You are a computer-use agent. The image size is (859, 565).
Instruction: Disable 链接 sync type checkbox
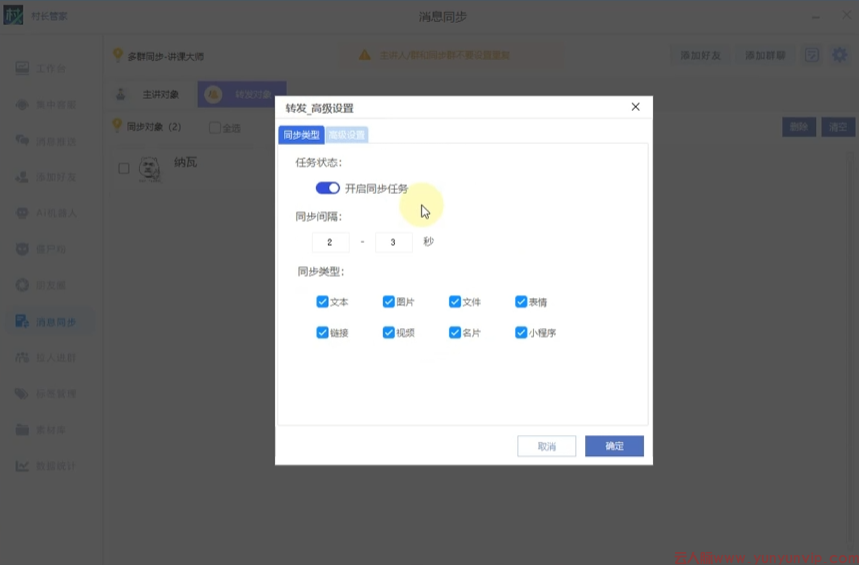click(x=322, y=332)
